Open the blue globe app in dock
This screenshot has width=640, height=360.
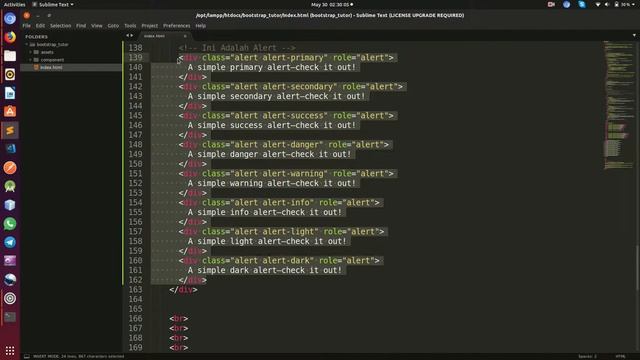tap(10, 279)
